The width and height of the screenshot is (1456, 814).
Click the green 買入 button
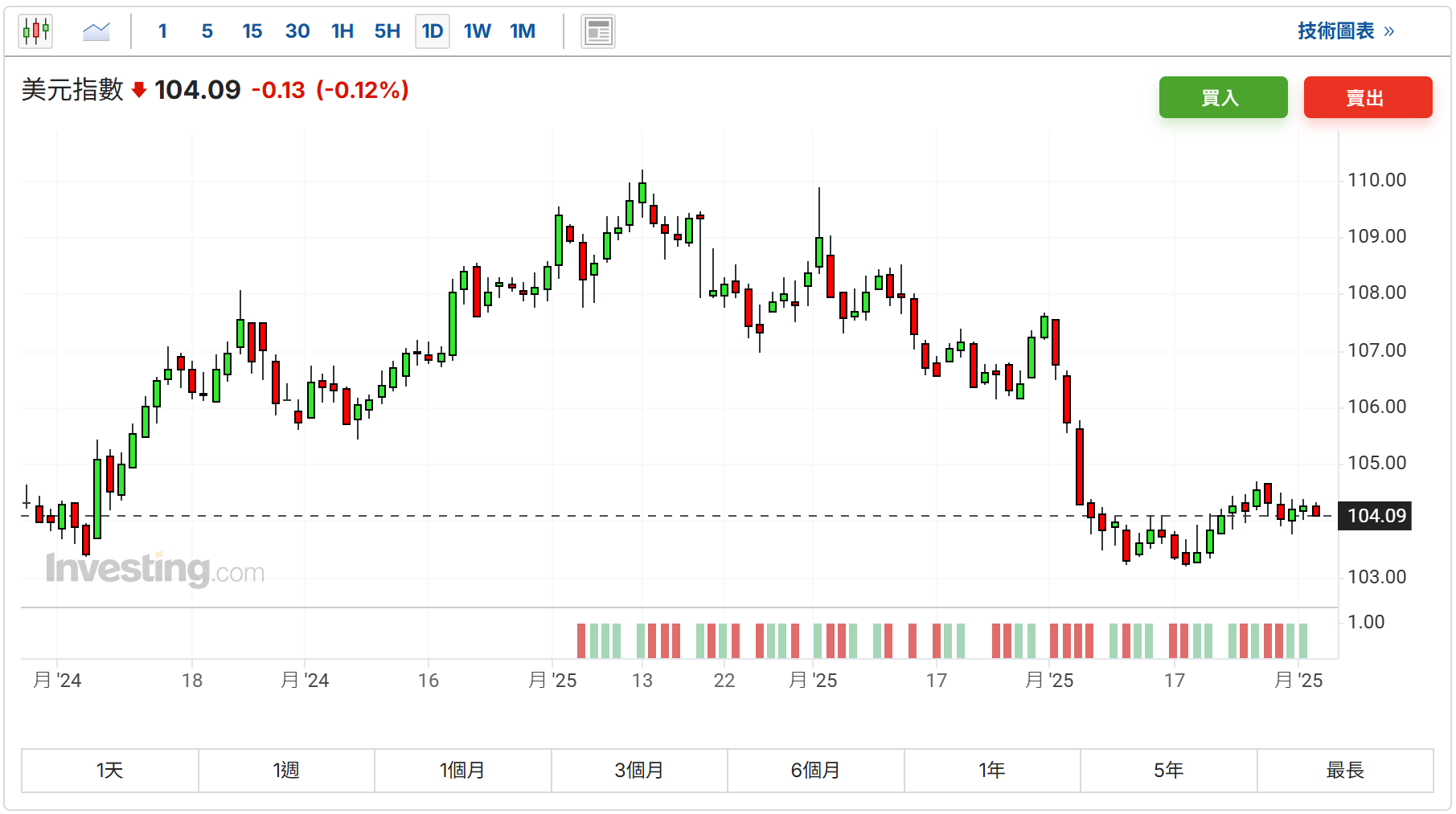[1223, 97]
